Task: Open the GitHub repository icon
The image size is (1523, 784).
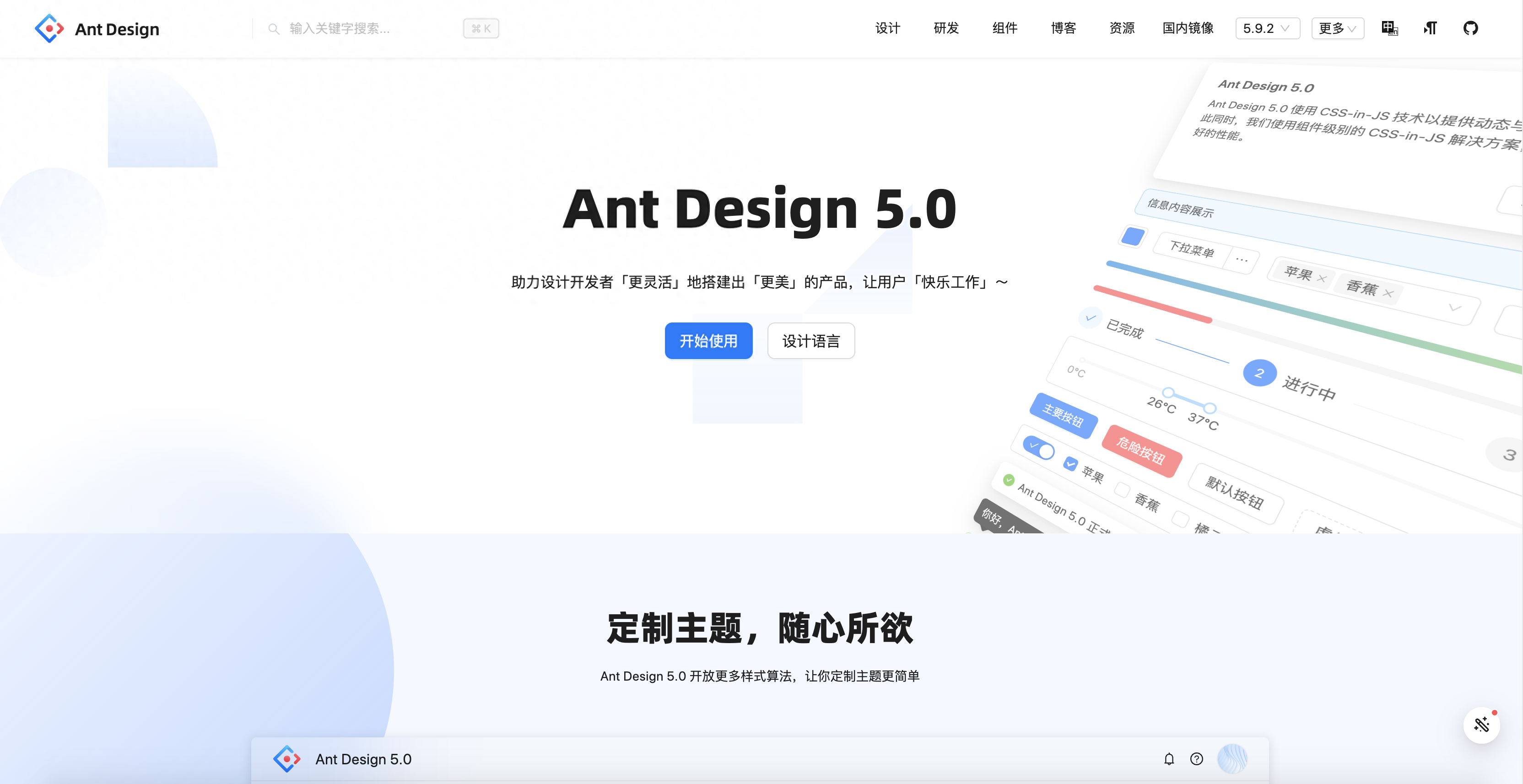Action: [x=1470, y=28]
